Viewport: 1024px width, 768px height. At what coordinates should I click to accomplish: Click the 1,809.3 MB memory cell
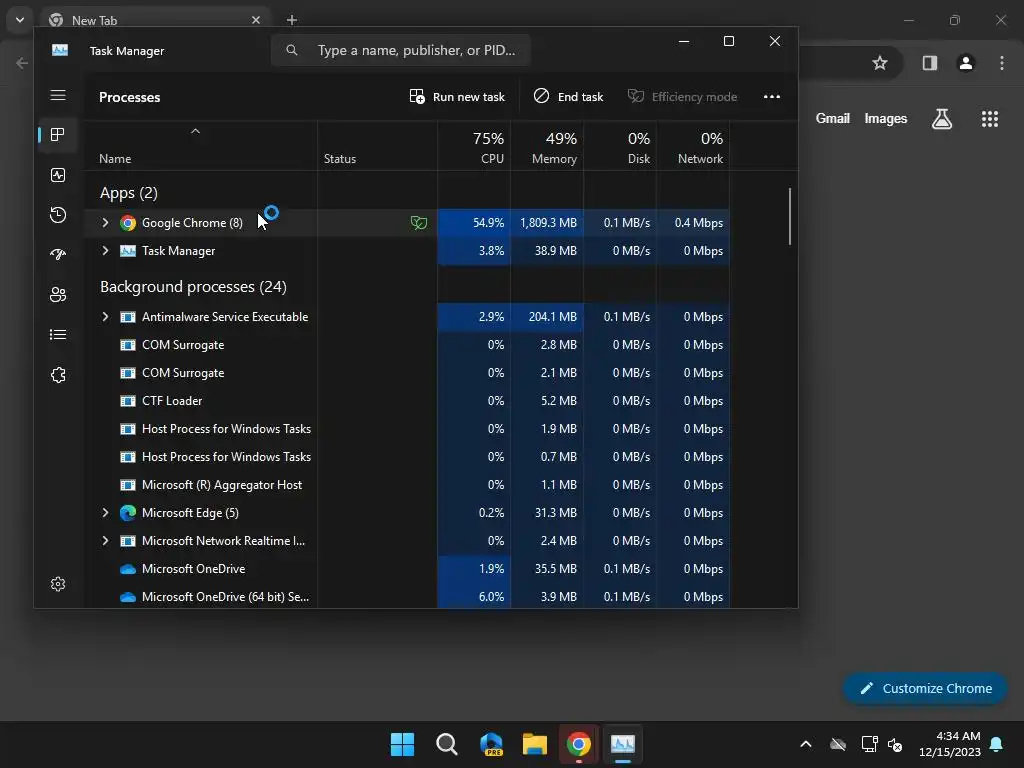pyautogui.click(x=547, y=223)
